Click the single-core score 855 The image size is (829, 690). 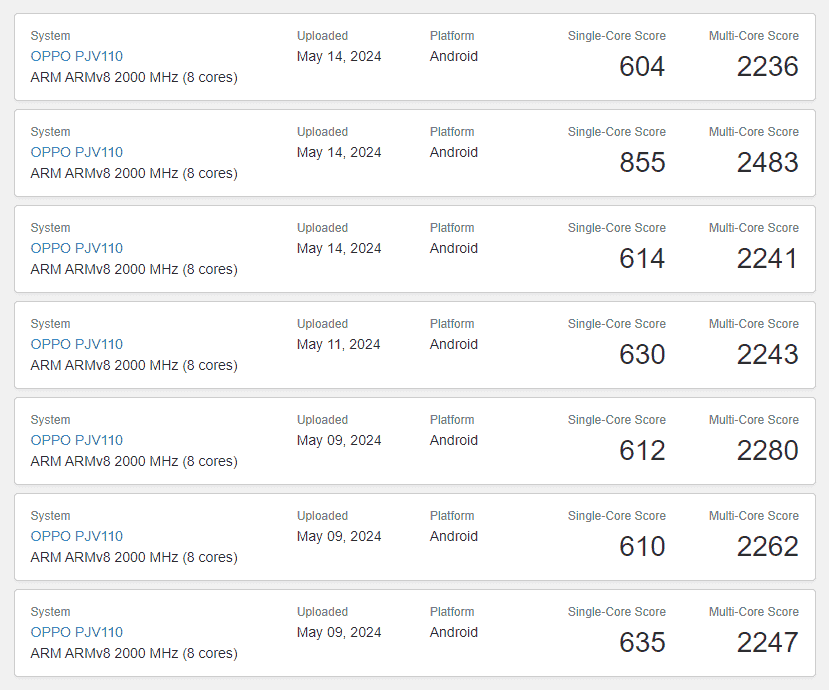point(642,163)
